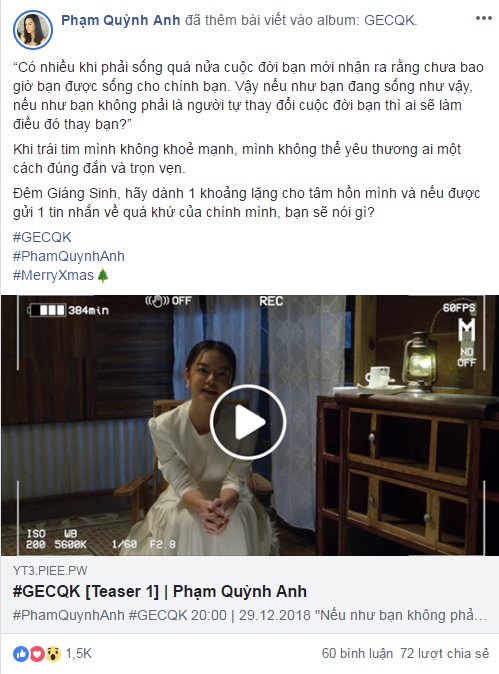Open the #MerryXmas hashtag link
The width and height of the screenshot is (499, 674).
(53, 275)
